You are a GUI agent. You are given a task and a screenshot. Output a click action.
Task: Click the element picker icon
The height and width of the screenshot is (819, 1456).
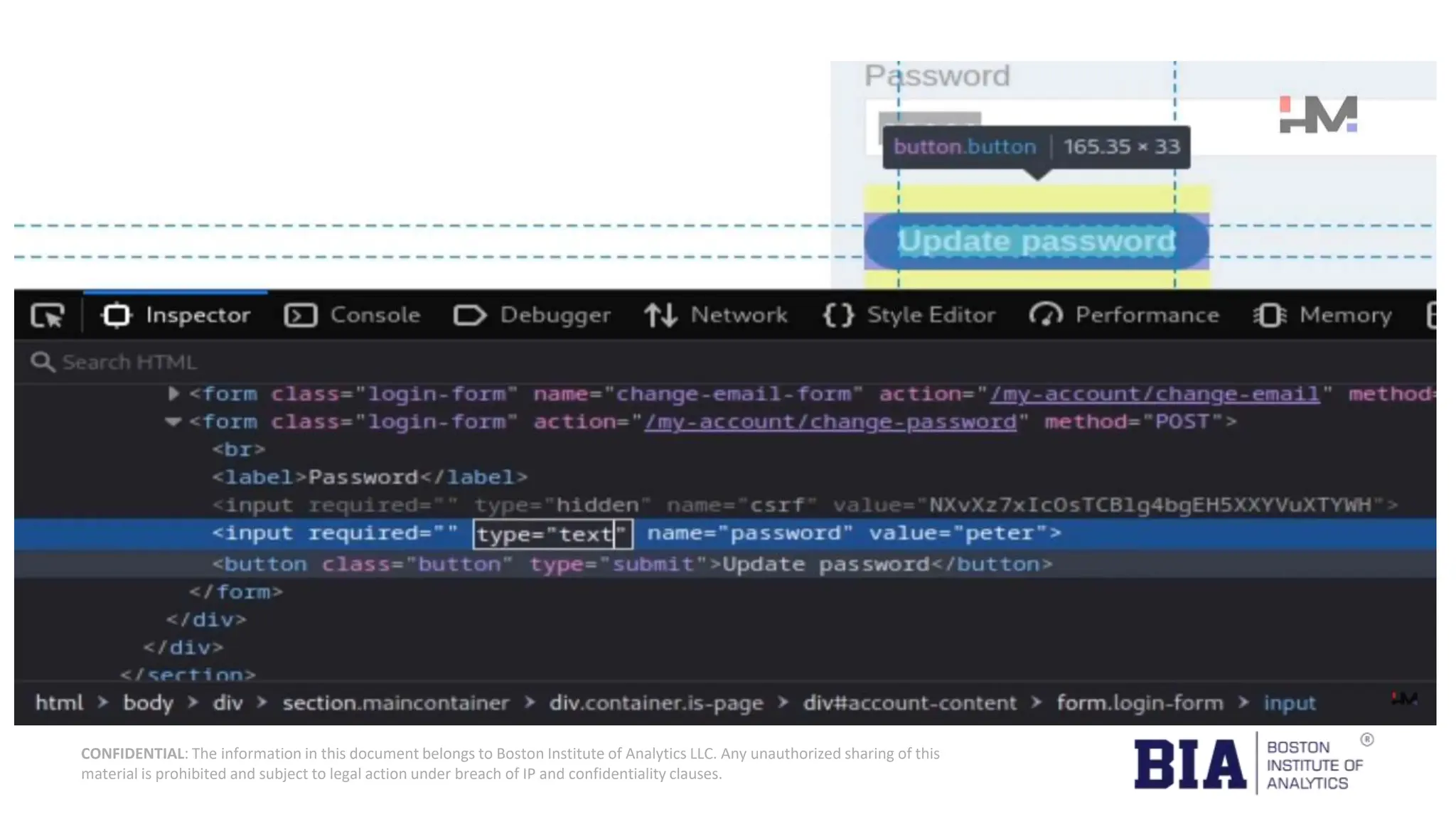point(48,316)
